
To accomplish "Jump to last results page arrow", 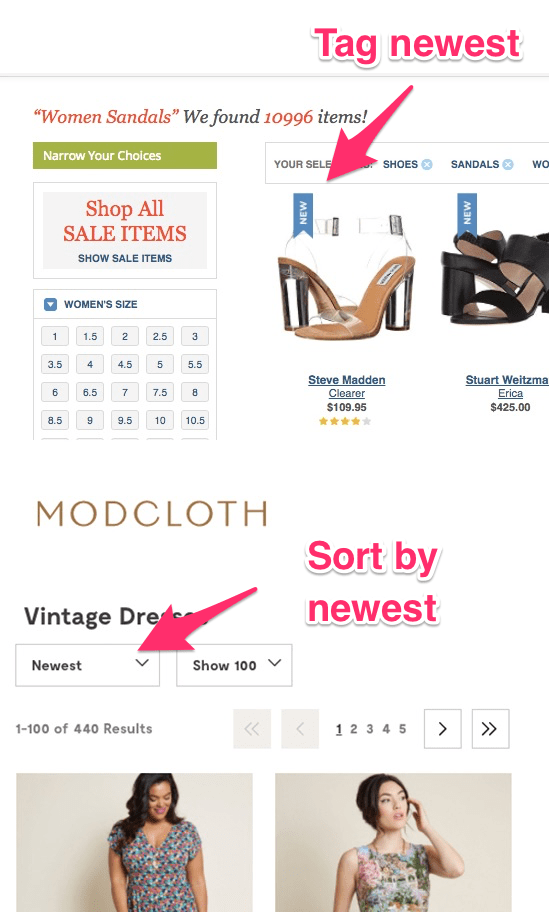I will (490, 728).
